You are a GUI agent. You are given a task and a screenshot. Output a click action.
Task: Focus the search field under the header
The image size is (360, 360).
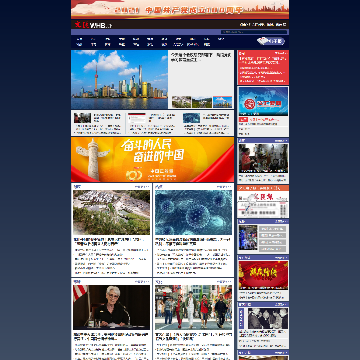(x=254, y=32)
